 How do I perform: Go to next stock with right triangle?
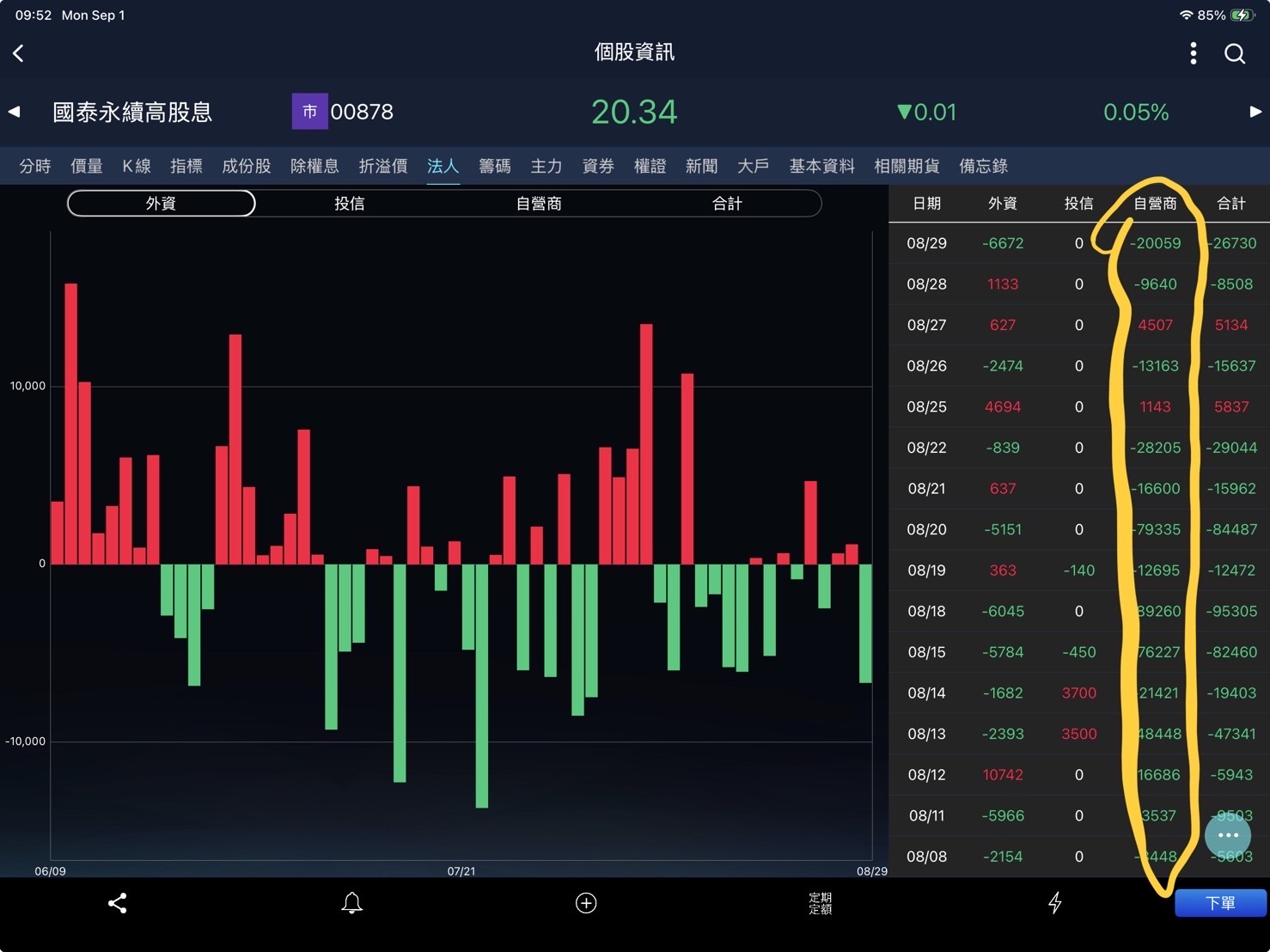click(x=1255, y=112)
